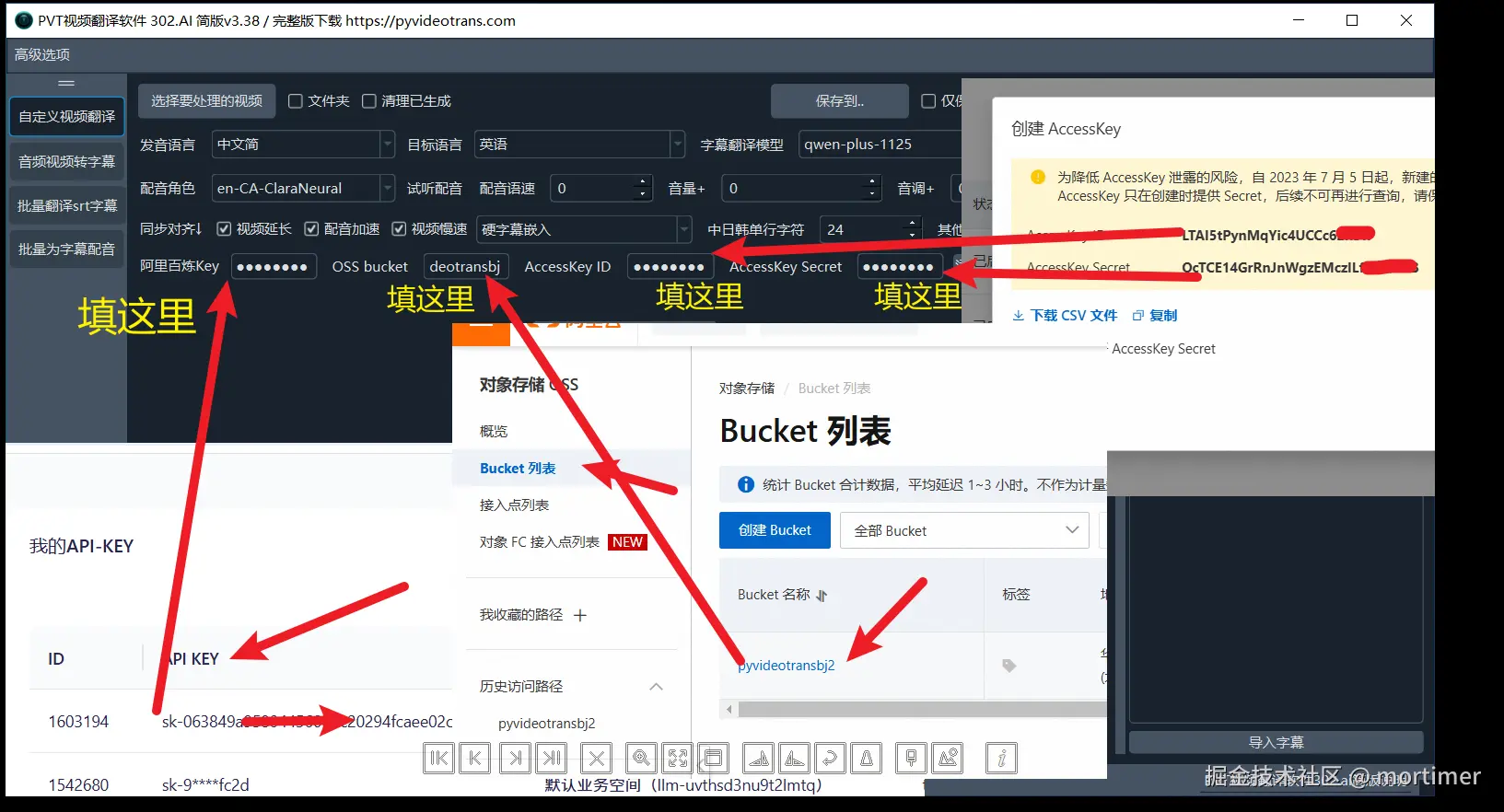Open the 全部 Bucket filter dropdown
The width and height of the screenshot is (1504, 812).
964,530
